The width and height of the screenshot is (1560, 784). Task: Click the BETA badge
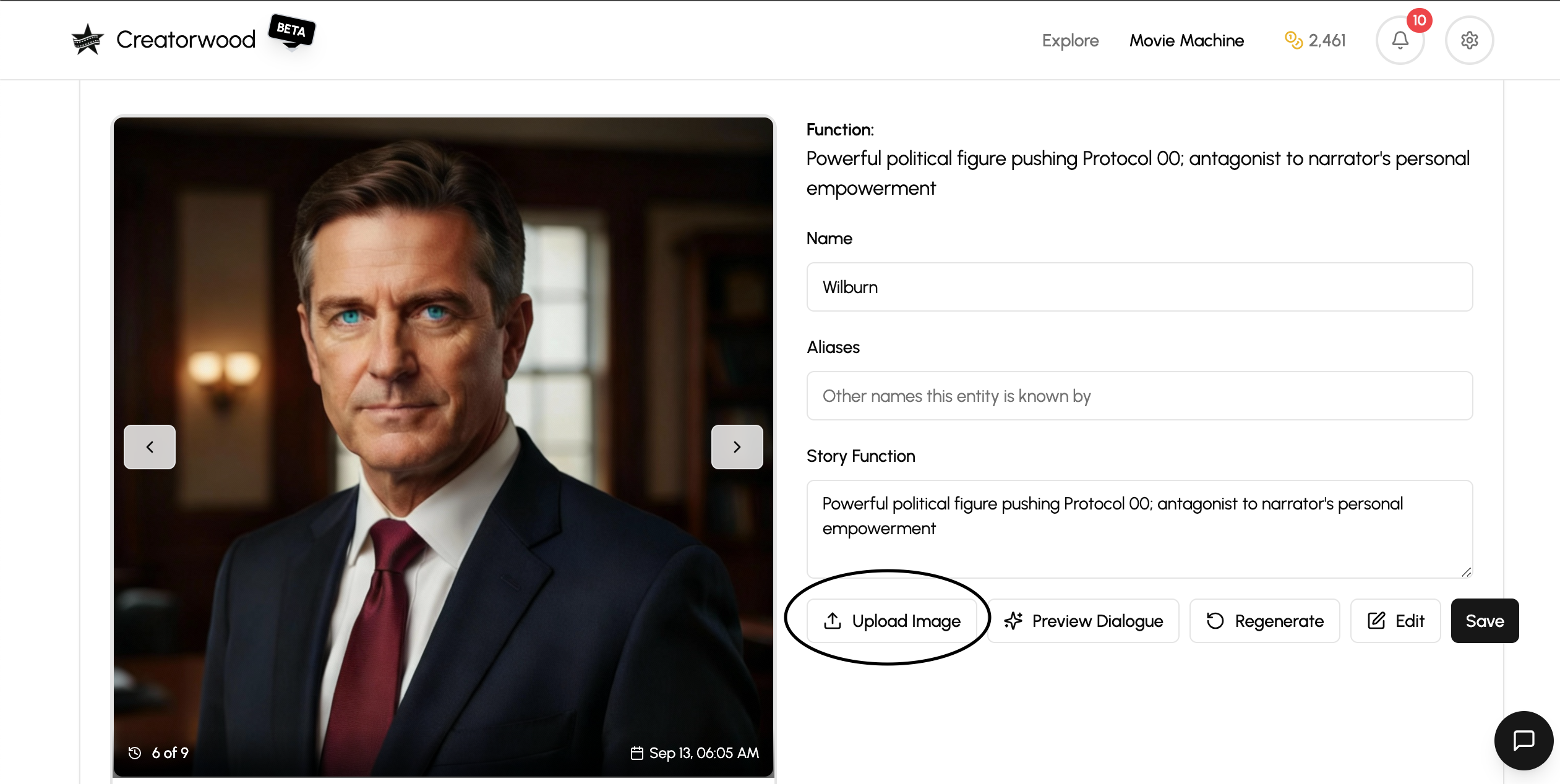click(x=291, y=30)
